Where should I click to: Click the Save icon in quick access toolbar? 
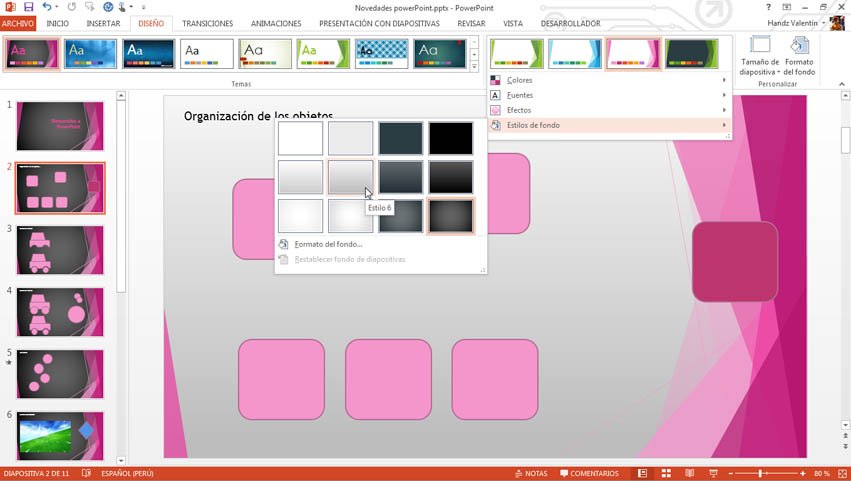pos(28,7)
